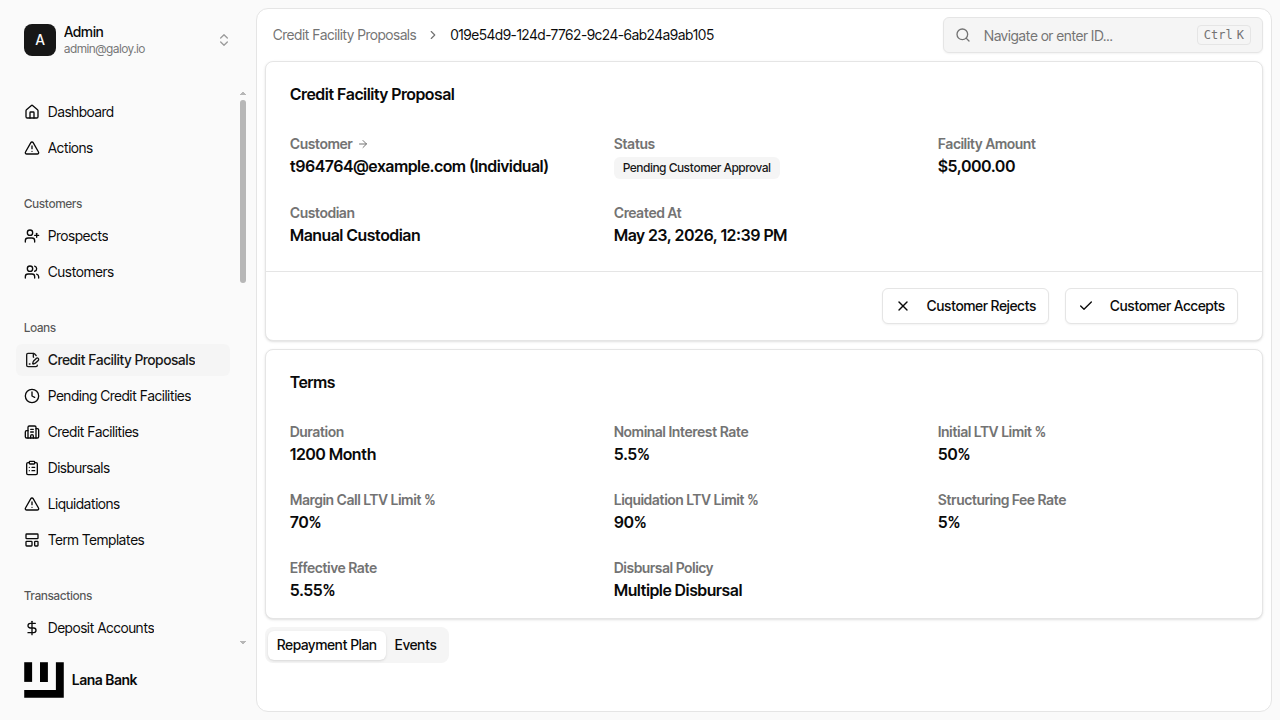
Task: Click the Credit Facilities building icon
Action: click(x=32, y=432)
